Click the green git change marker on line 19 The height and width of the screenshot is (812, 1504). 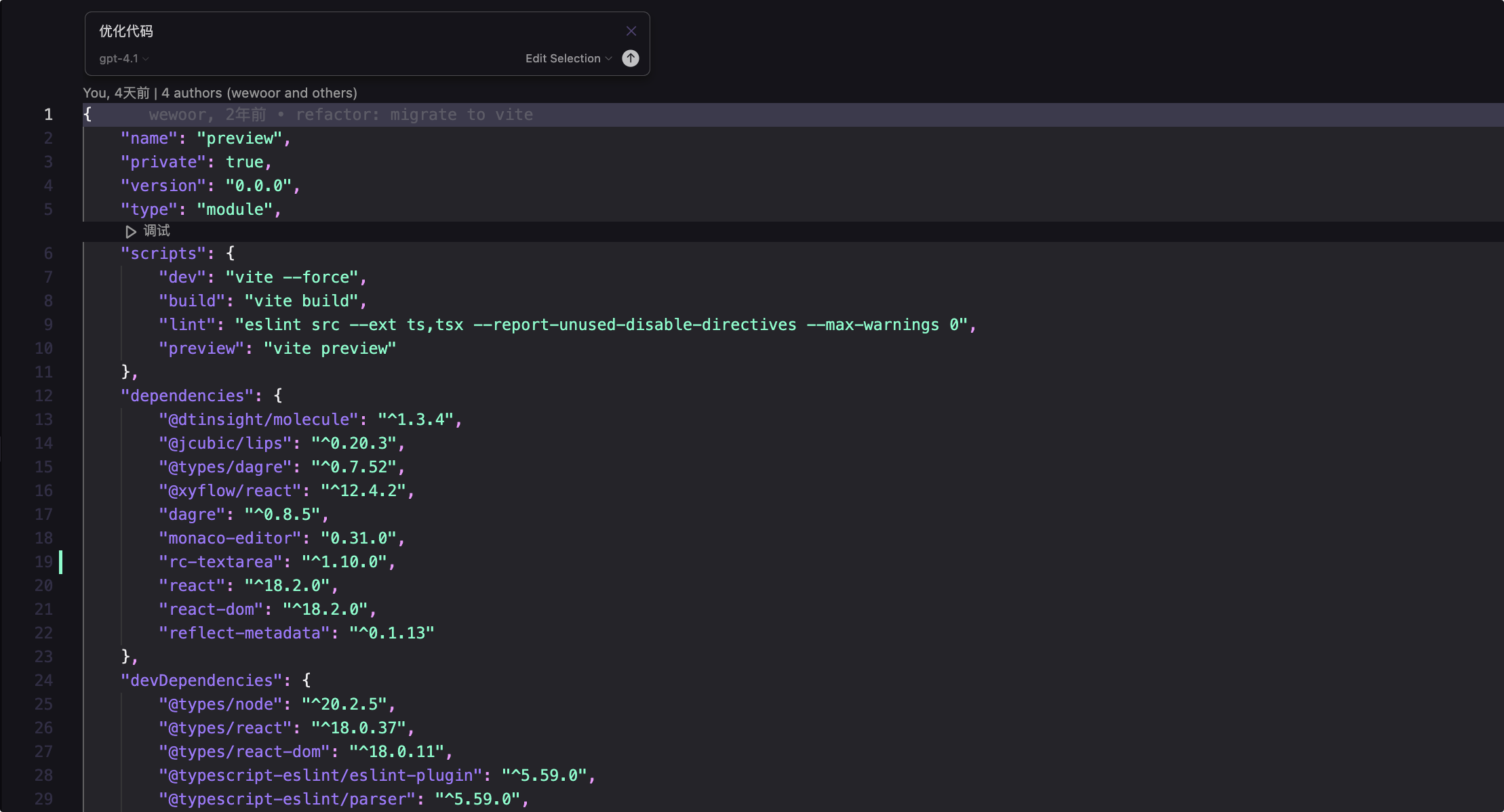[61, 562]
